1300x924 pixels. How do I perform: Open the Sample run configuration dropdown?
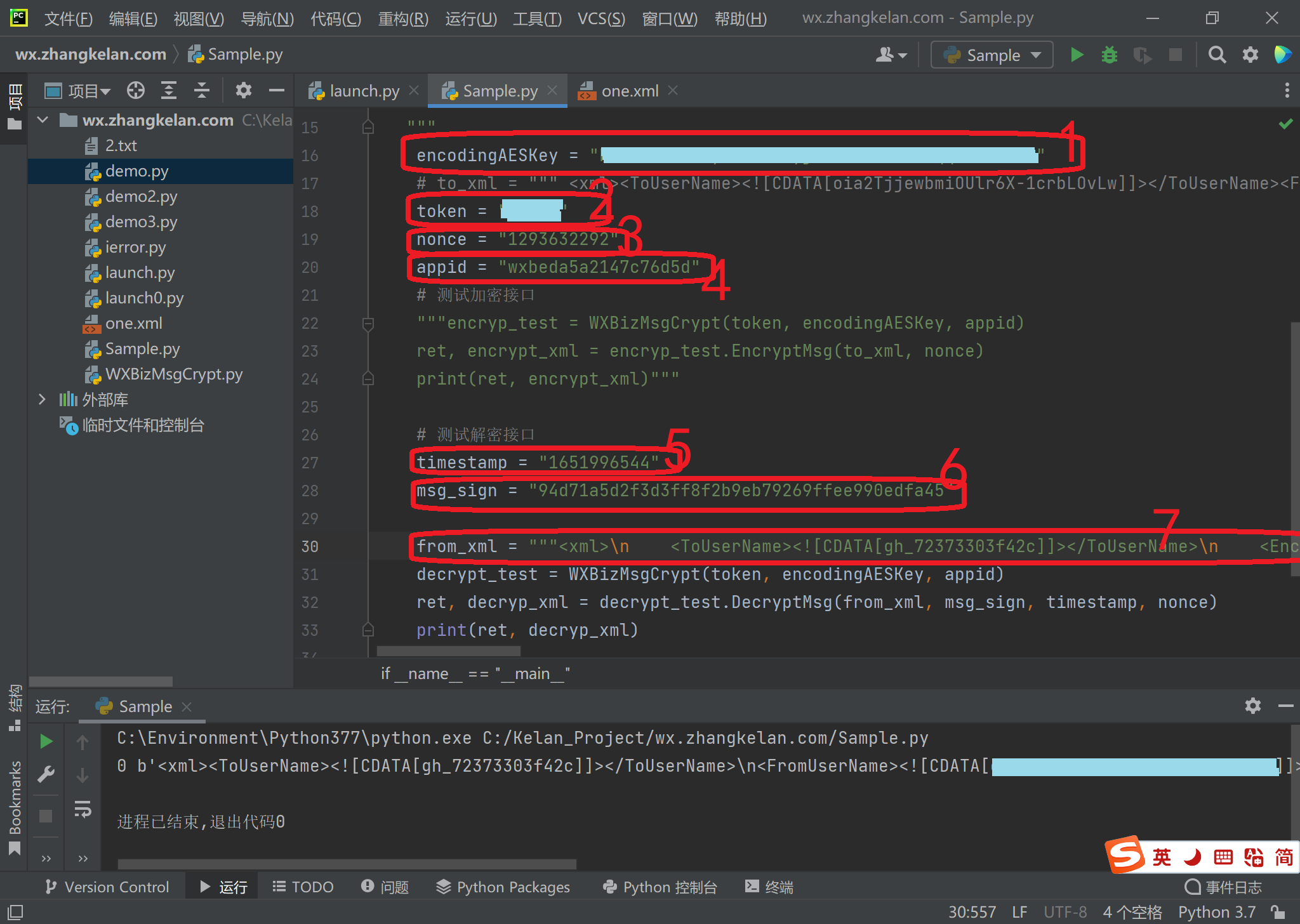coord(992,55)
